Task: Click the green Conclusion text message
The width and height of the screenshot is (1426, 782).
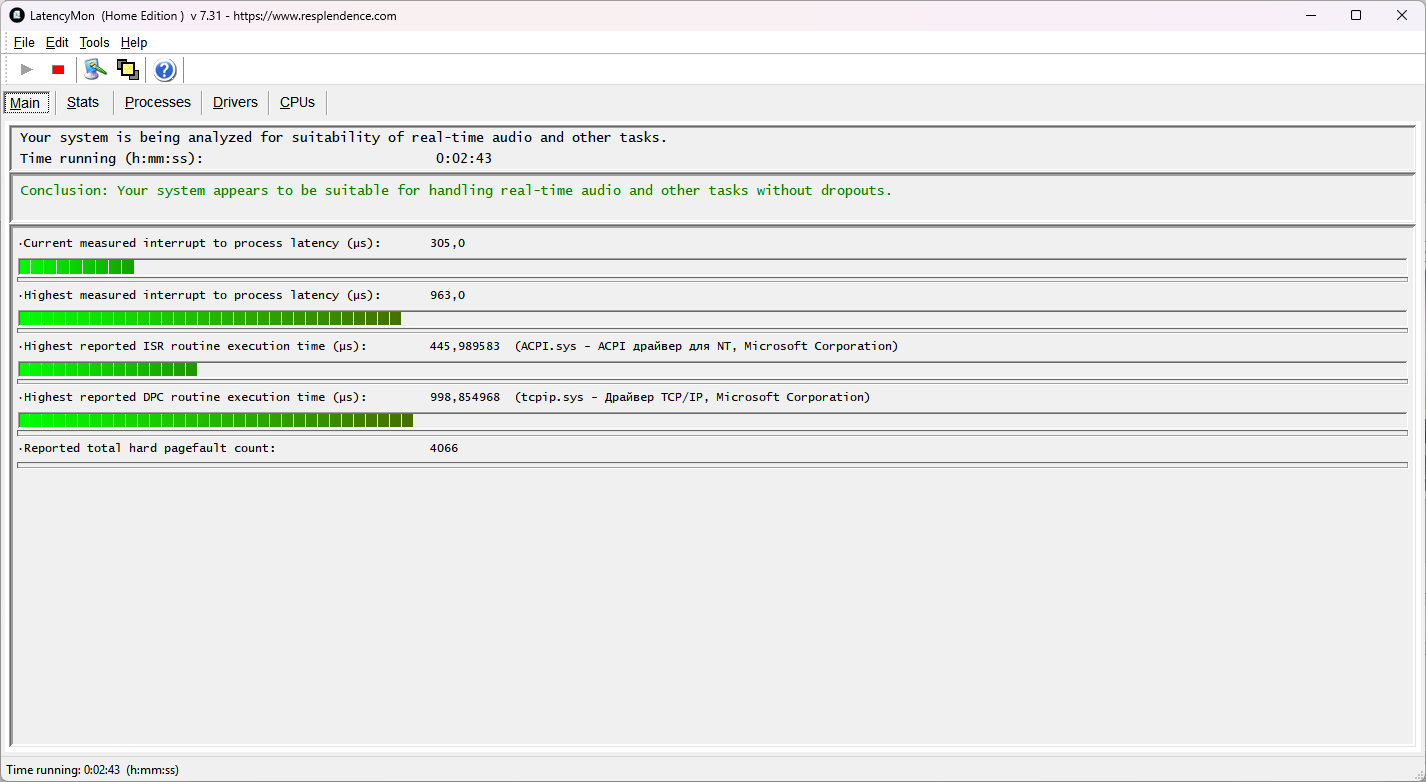Action: (455, 190)
